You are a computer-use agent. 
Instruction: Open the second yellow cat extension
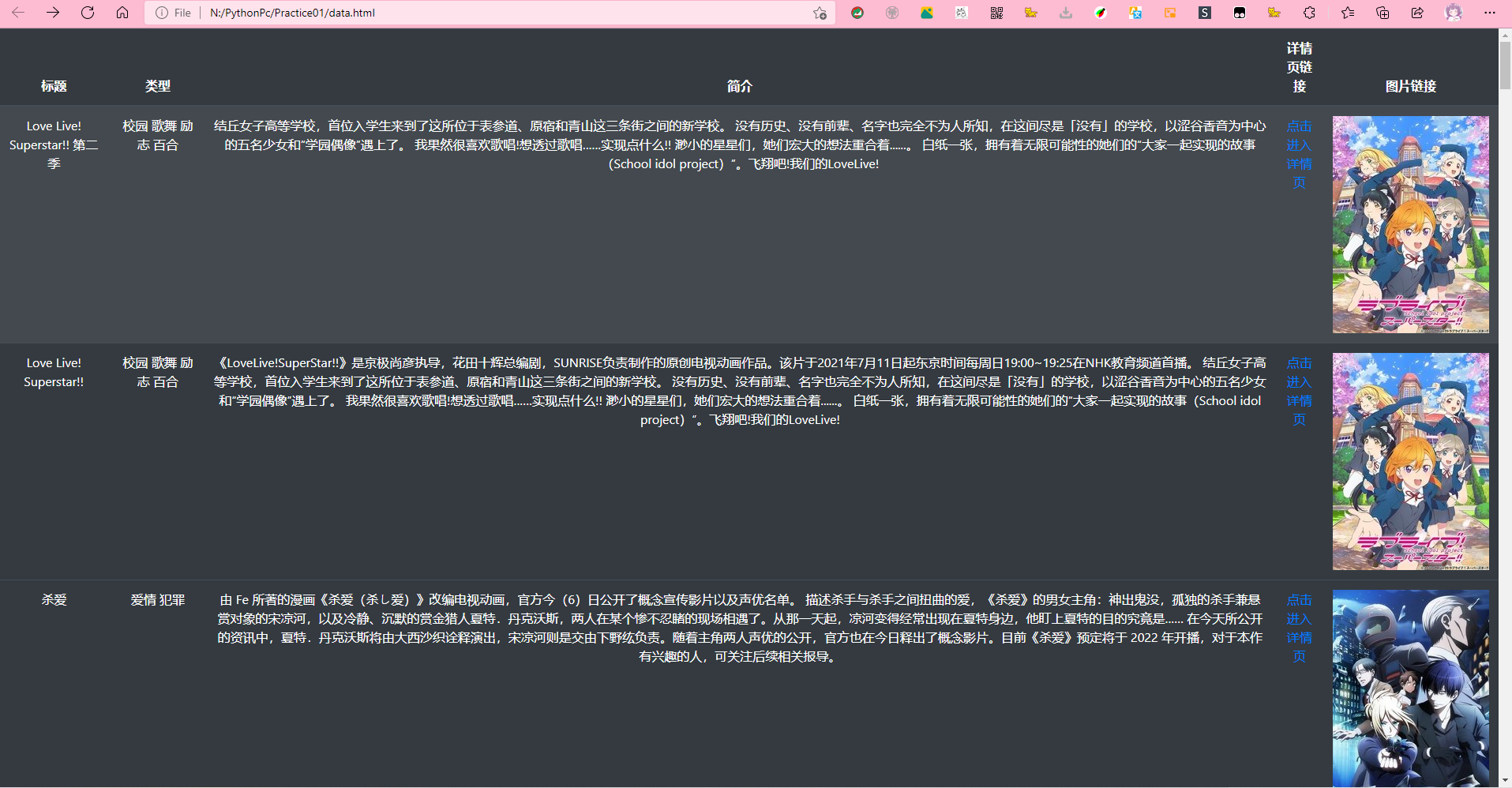(x=1274, y=13)
